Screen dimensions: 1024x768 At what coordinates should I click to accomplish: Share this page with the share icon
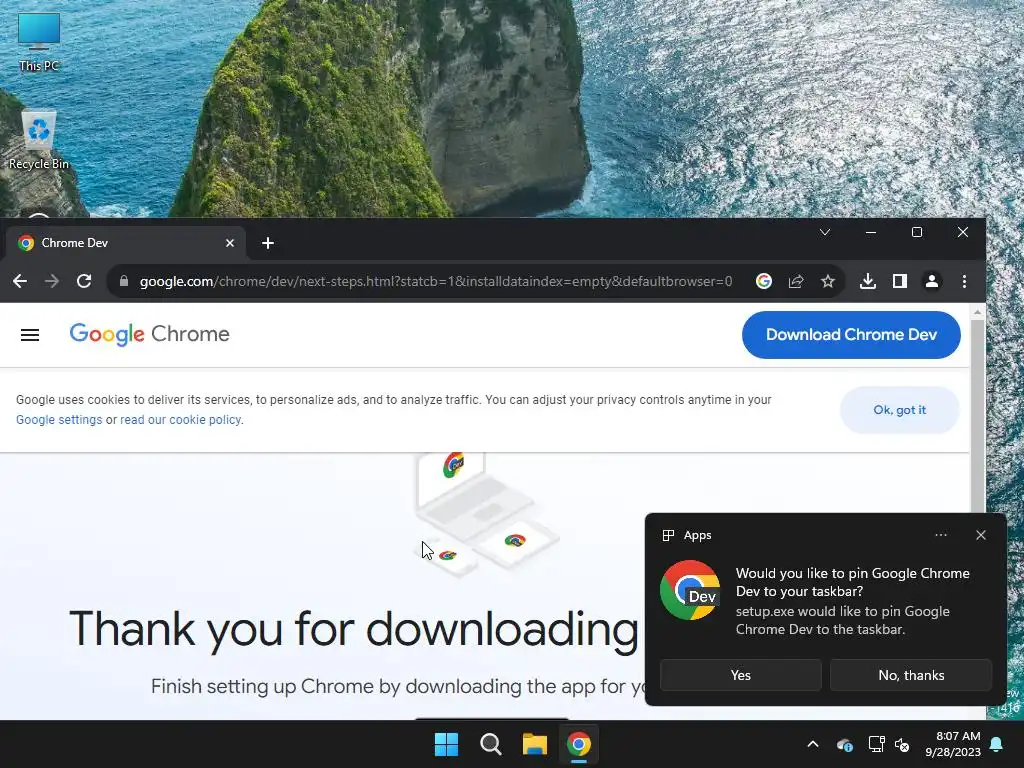[796, 281]
